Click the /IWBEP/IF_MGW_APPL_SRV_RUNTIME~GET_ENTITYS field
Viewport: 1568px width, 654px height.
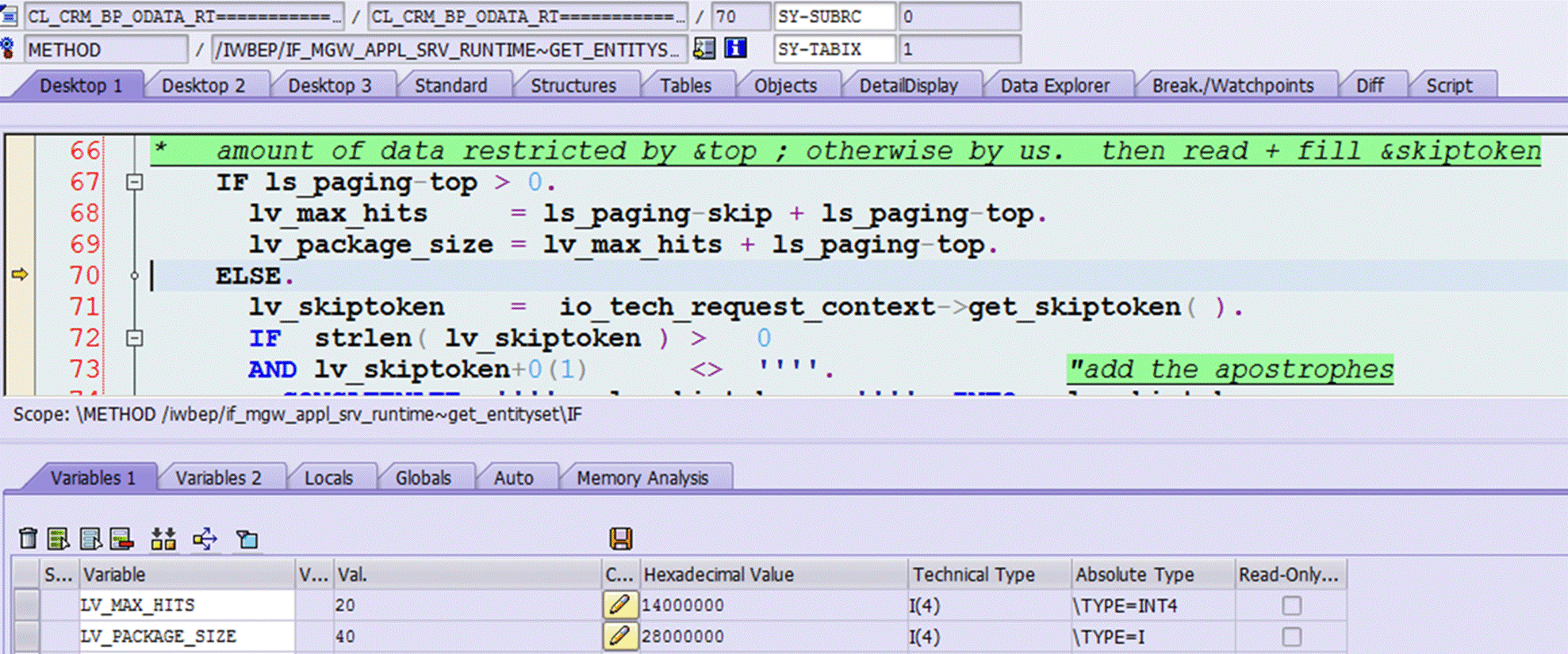[448, 49]
